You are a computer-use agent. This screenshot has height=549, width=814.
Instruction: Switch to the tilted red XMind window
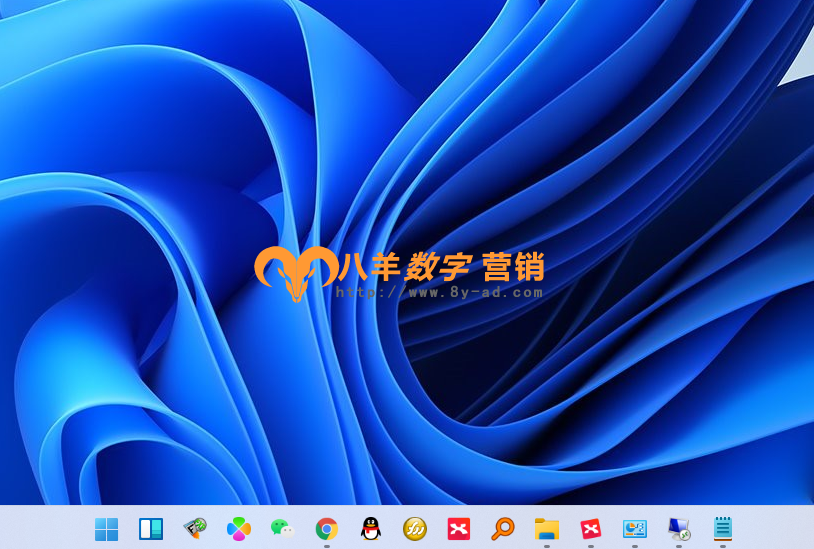click(x=591, y=529)
